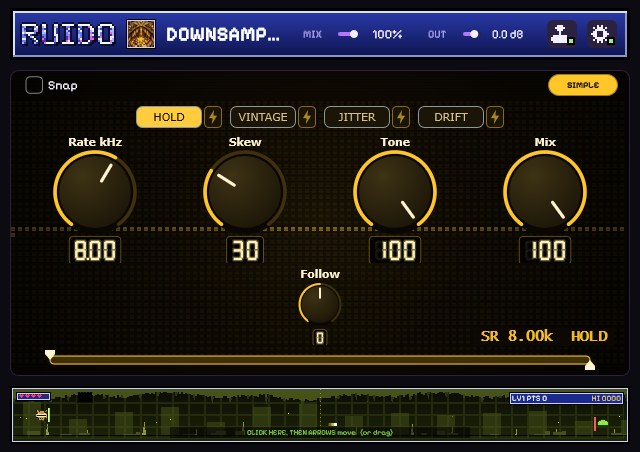Click the HI 0000 high score text
640x452 pixels.
click(606, 398)
